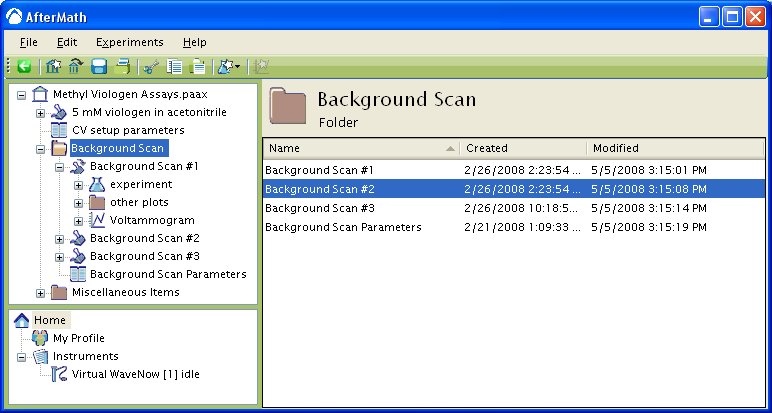Click the My Profile icon

pos(40,338)
